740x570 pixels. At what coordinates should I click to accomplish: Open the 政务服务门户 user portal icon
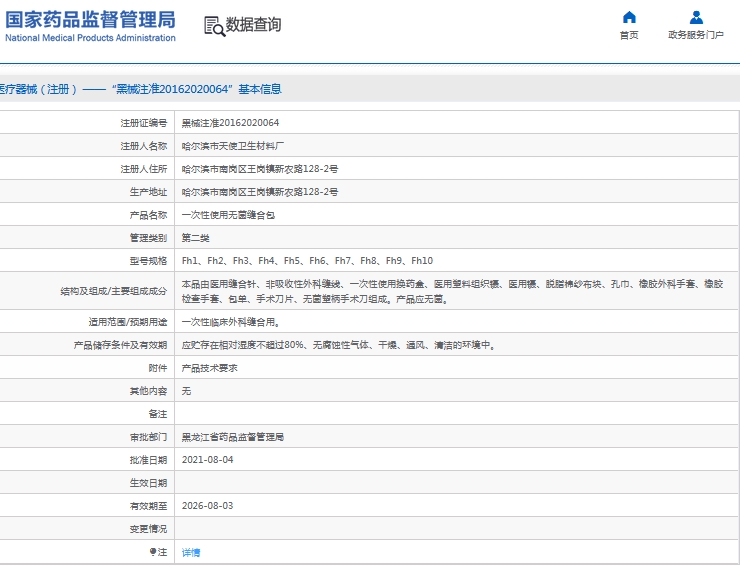pyautogui.click(x=696, y=17)
